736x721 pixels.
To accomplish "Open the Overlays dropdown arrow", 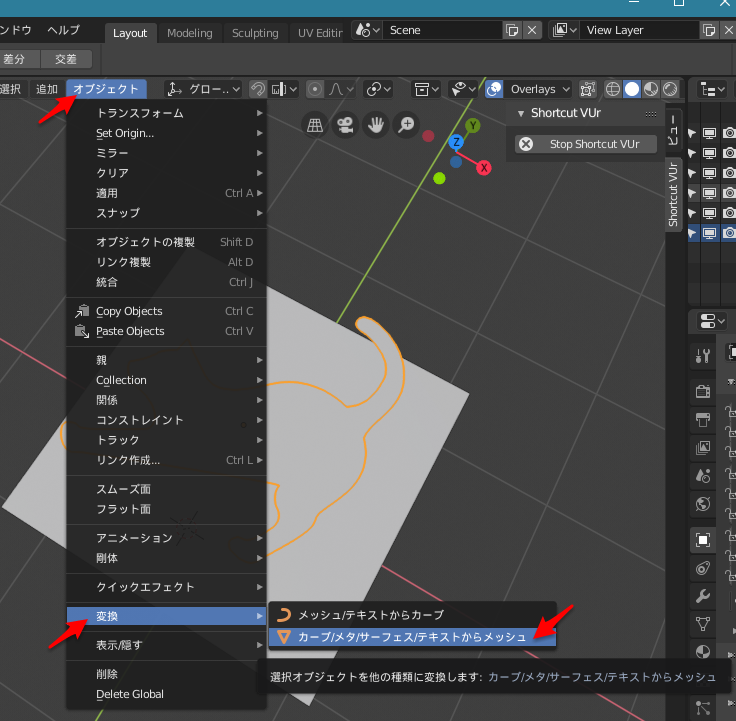I will 566,89.
